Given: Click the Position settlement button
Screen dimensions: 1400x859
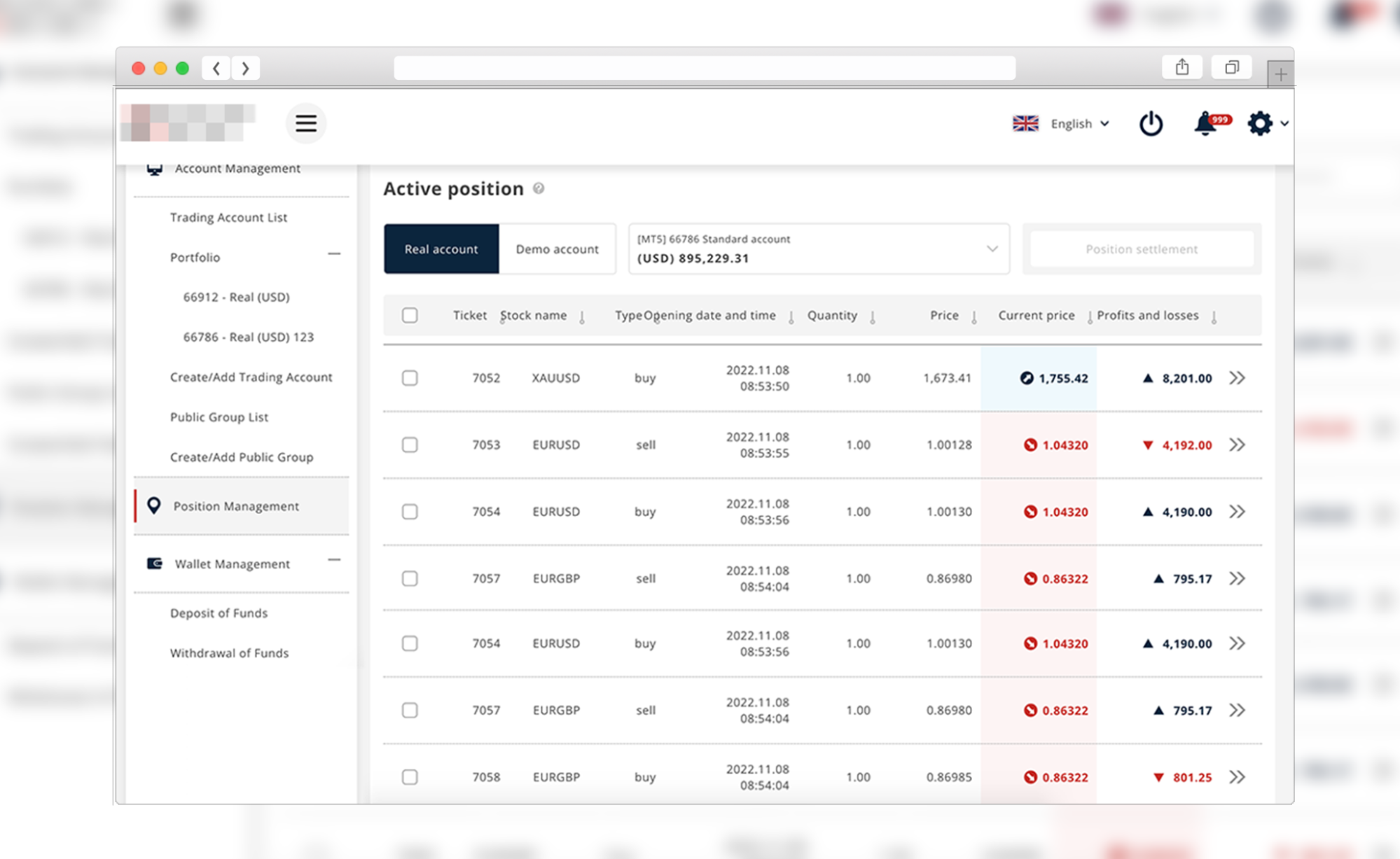Looking at the screenshot, I should coord(1141,249).
